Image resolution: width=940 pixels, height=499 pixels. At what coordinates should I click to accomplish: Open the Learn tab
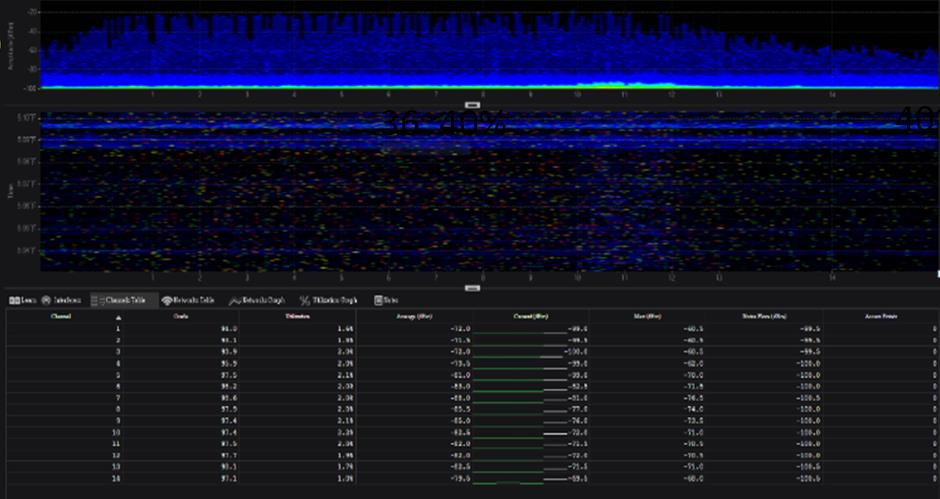[23, 300]
